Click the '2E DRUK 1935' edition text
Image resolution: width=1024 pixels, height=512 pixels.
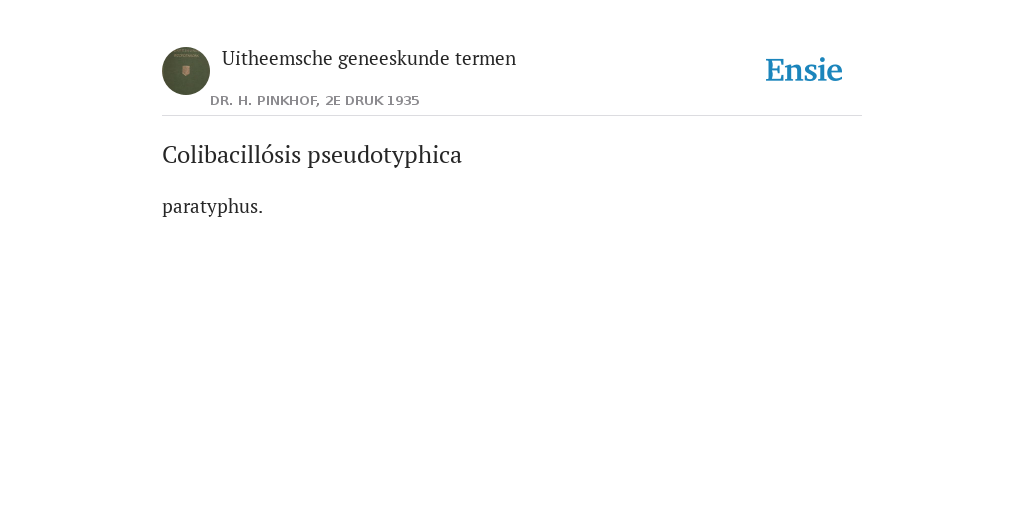coord(372,101)
